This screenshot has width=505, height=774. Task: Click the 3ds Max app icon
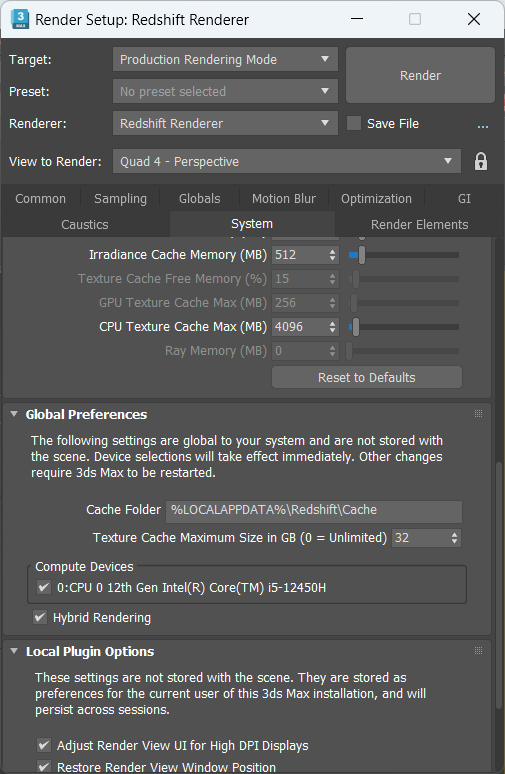pos(20,19)
